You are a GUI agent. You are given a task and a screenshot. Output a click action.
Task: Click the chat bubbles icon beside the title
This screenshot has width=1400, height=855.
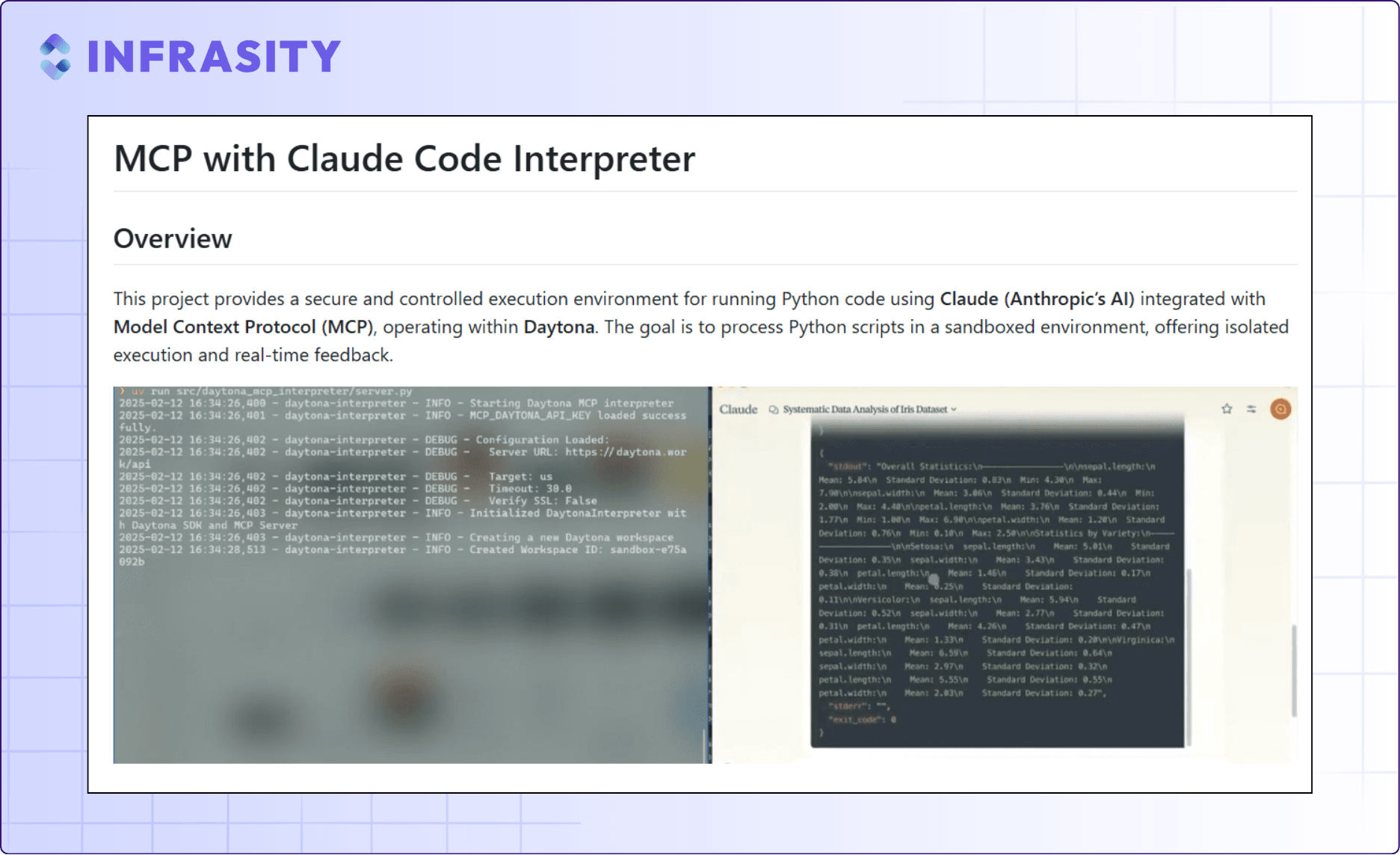click(774, 410)
